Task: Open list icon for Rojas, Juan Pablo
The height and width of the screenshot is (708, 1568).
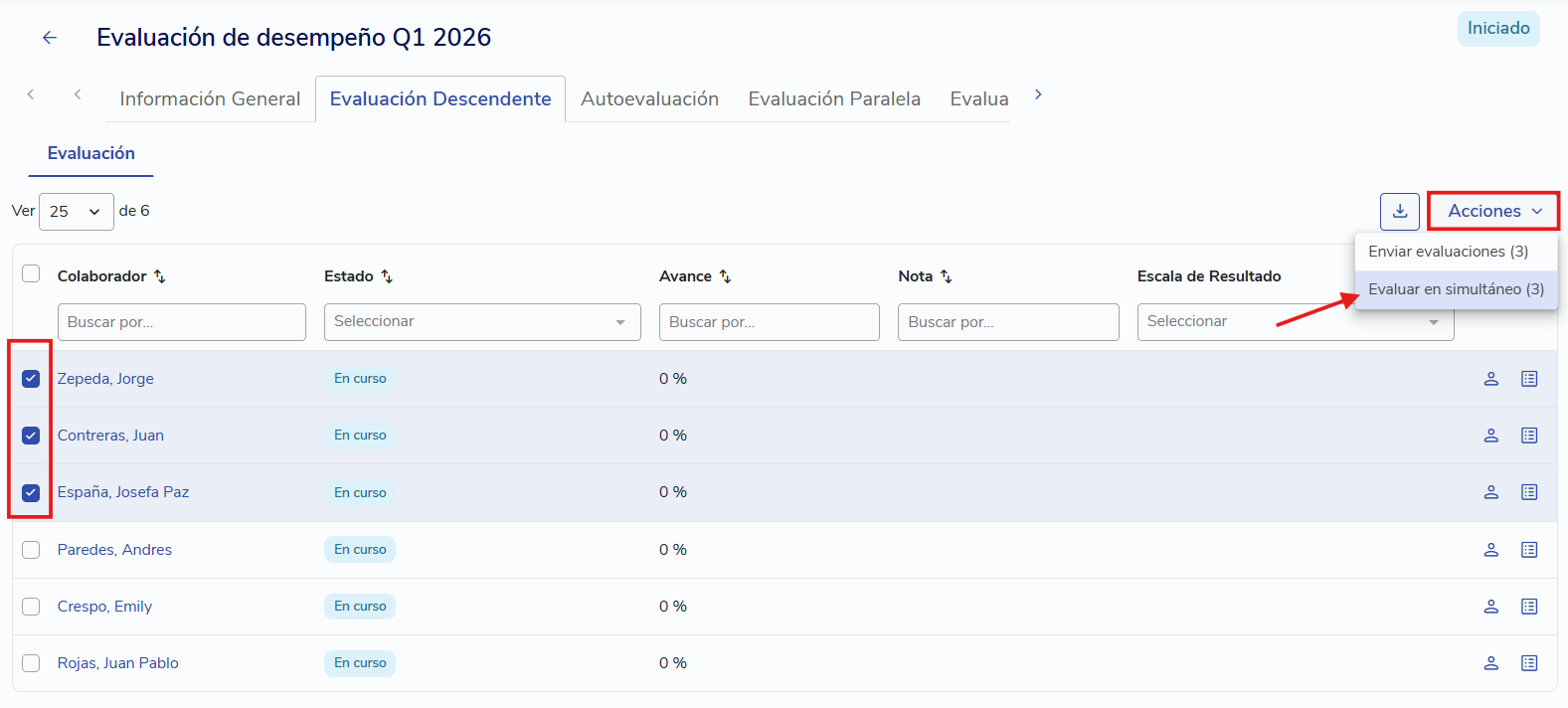Action: (1528, 663)
